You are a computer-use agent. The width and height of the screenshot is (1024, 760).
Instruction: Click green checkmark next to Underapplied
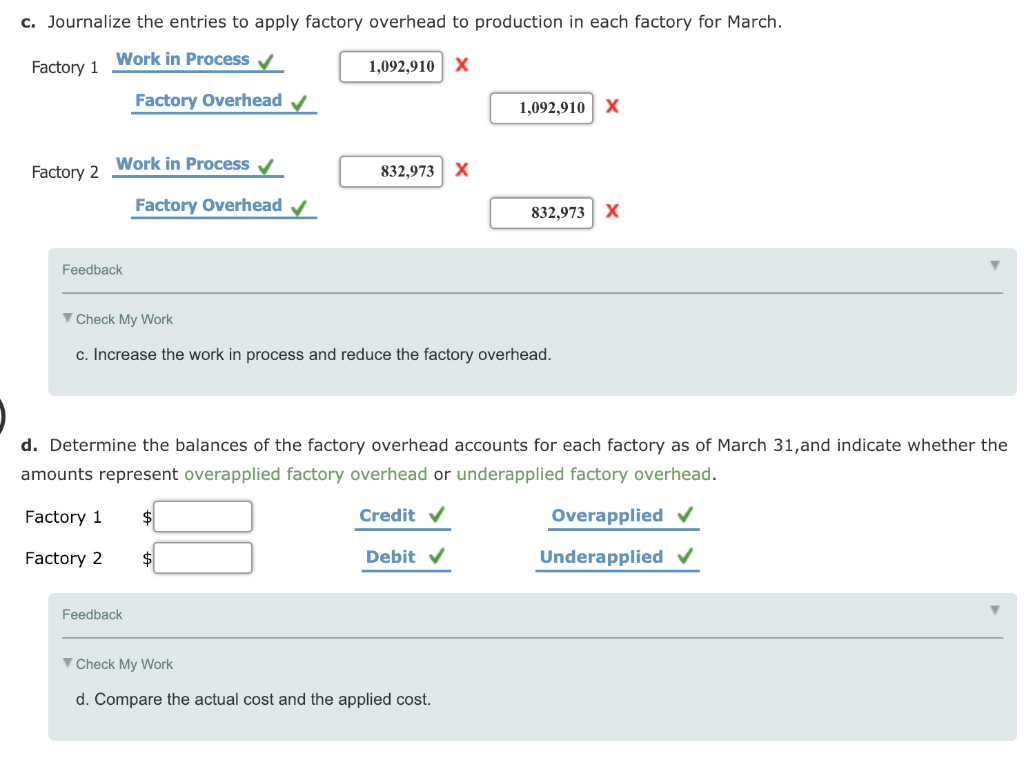(685, 557)
